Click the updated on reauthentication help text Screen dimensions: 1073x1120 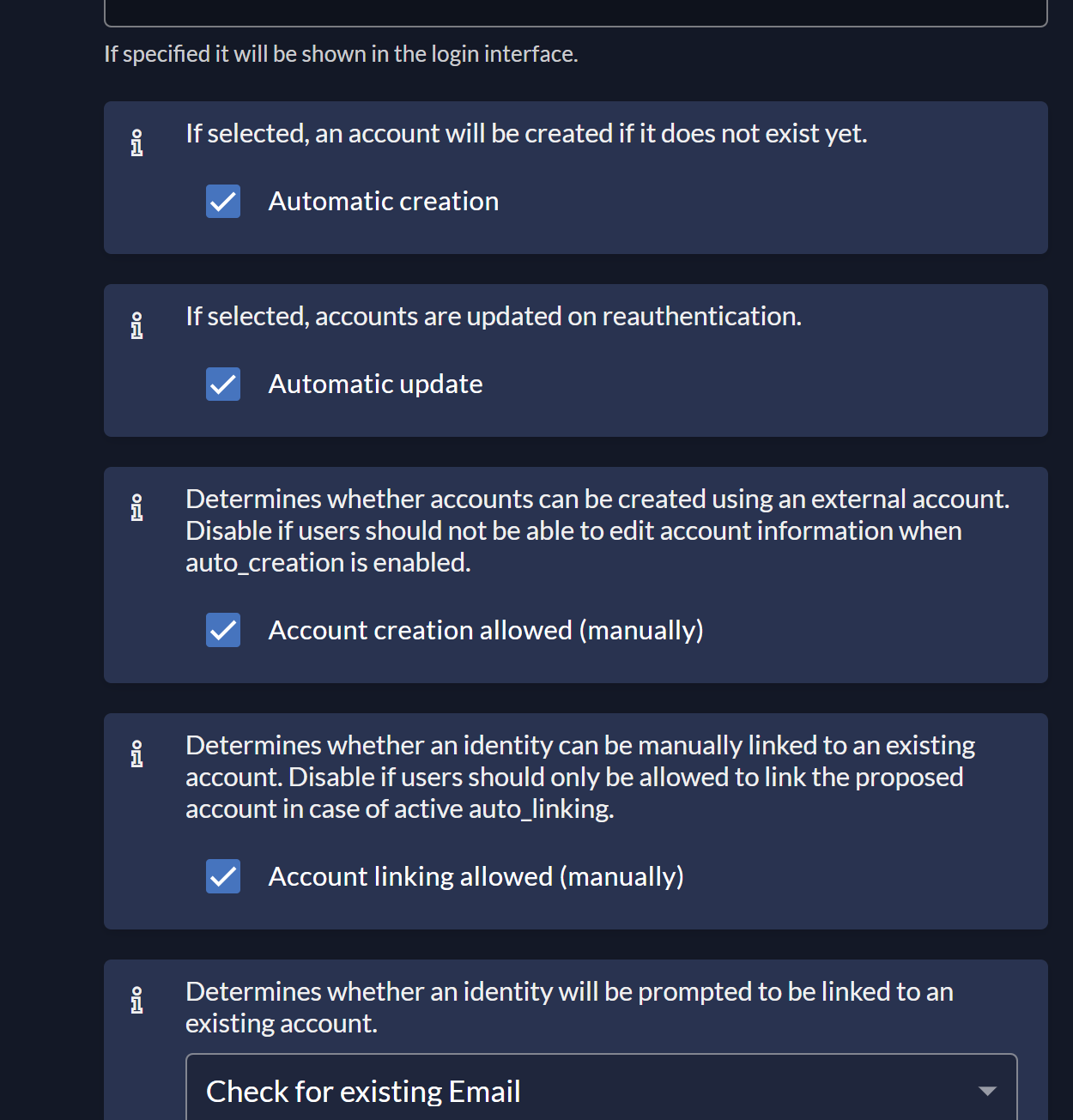pyautogui.click(x=494, y=317)
